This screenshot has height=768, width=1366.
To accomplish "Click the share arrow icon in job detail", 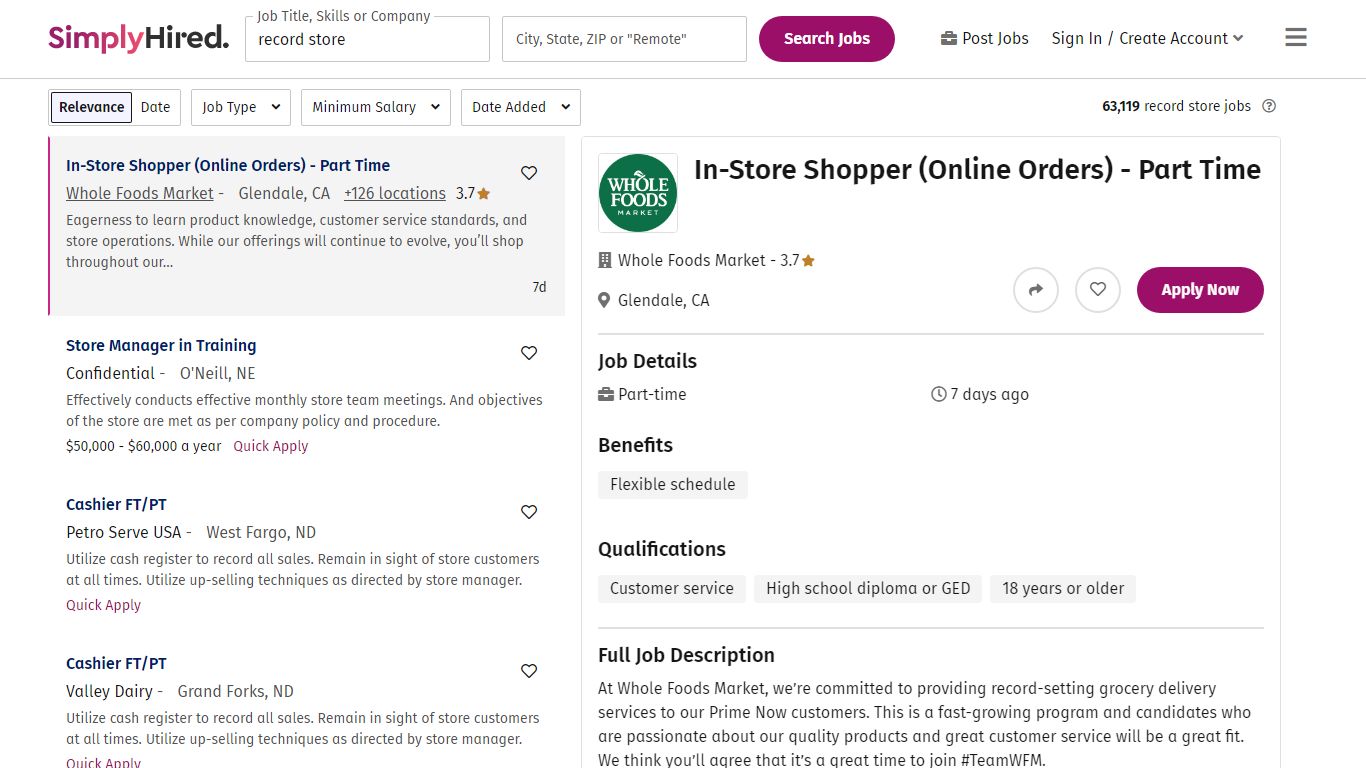I will (x=1036, y=290).
